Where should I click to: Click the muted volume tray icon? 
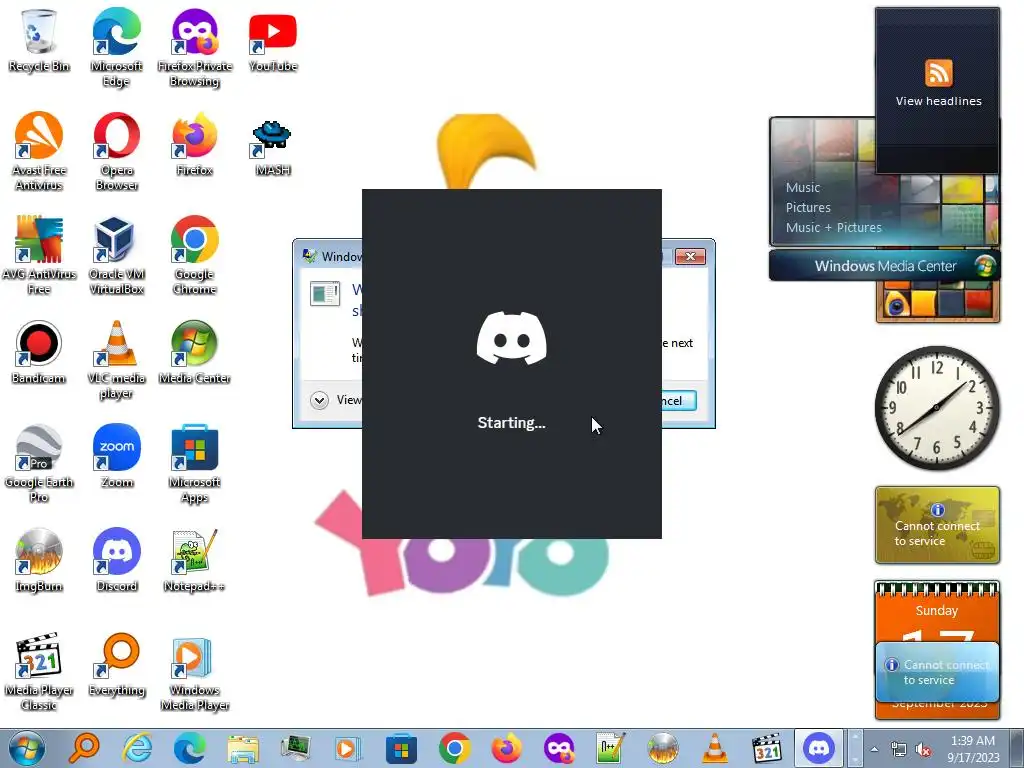pyautogui.click(x=923, y=750)
